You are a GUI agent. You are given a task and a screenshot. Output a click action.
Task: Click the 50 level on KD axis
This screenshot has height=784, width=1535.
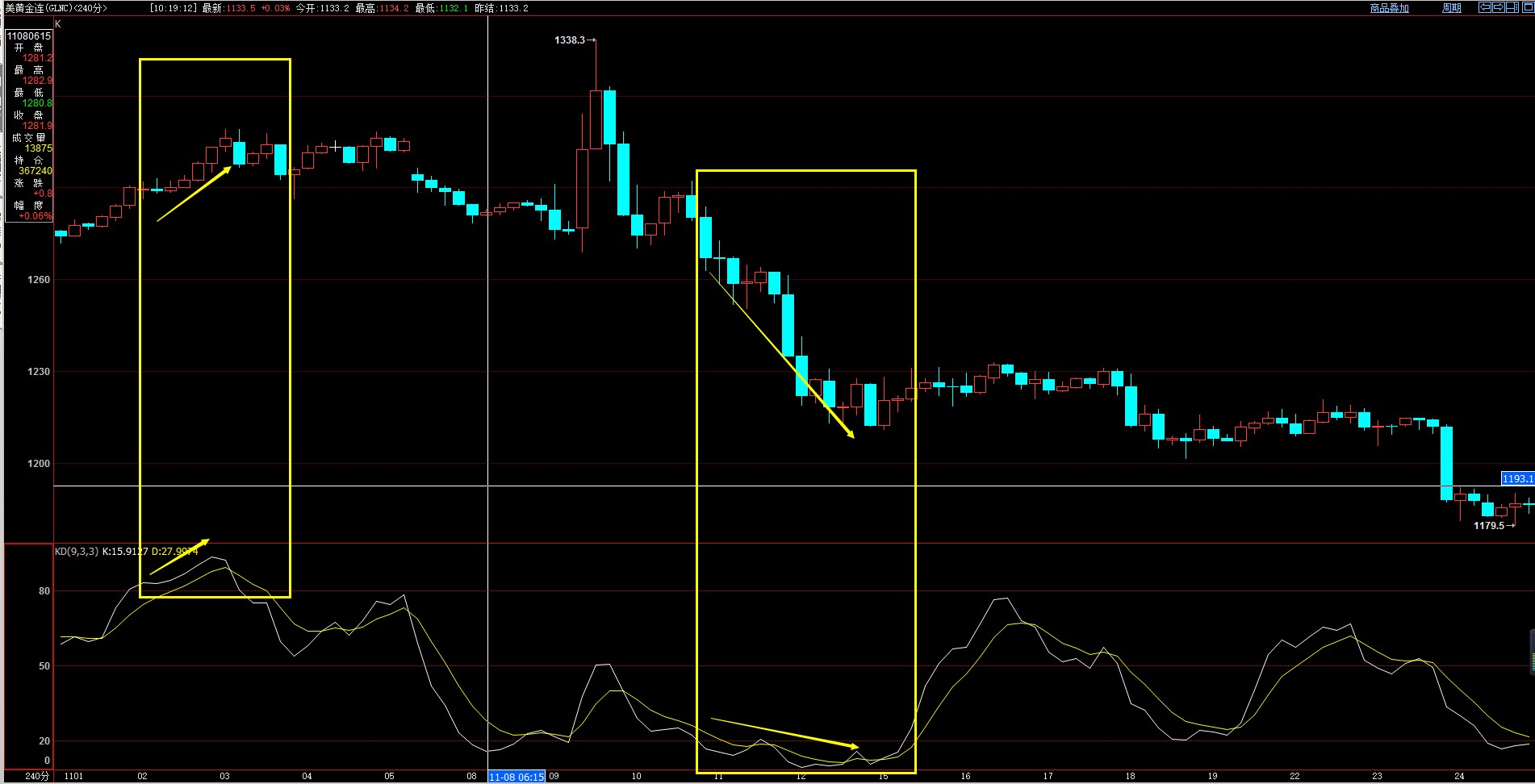[x=44, y=666]
